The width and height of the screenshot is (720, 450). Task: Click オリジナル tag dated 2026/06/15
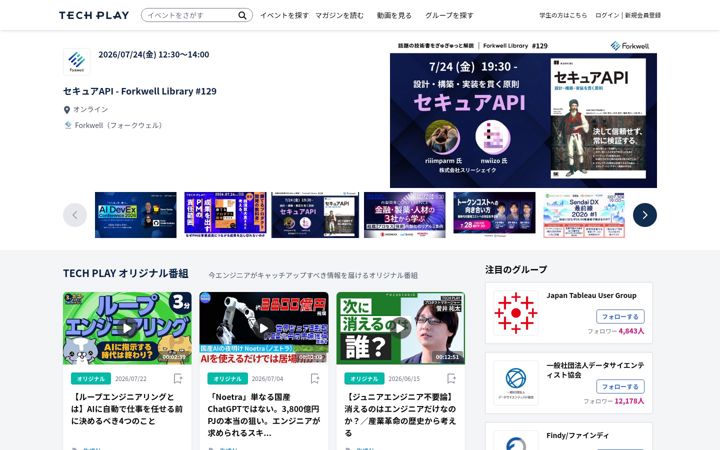tap(364, 378)
